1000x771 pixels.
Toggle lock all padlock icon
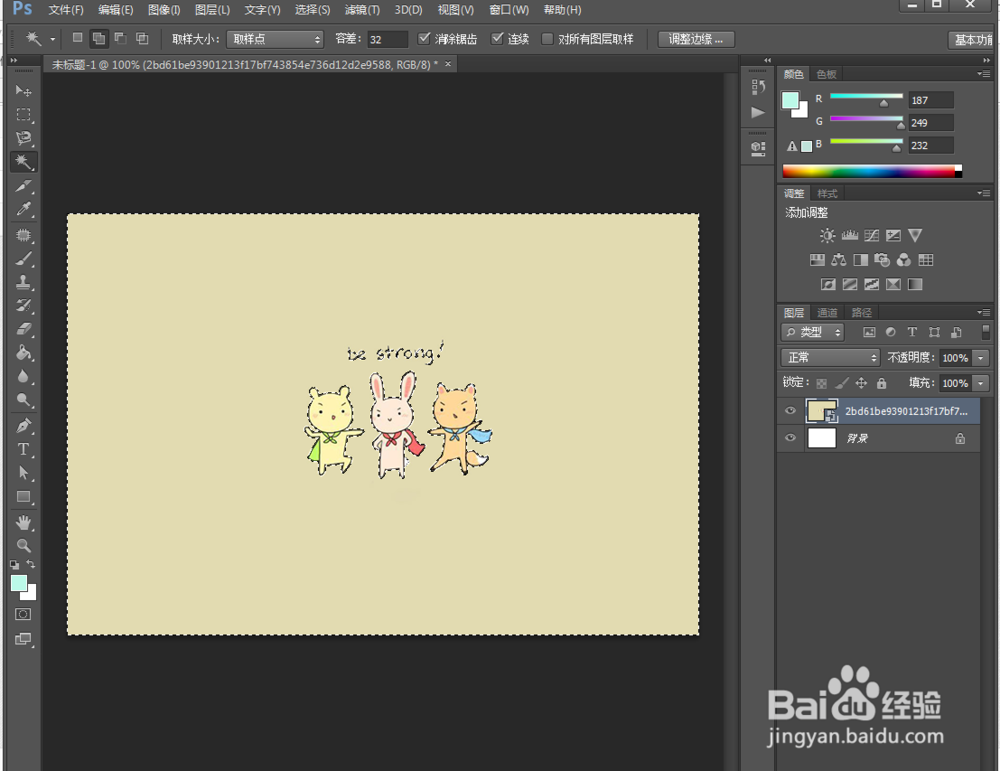881,383
